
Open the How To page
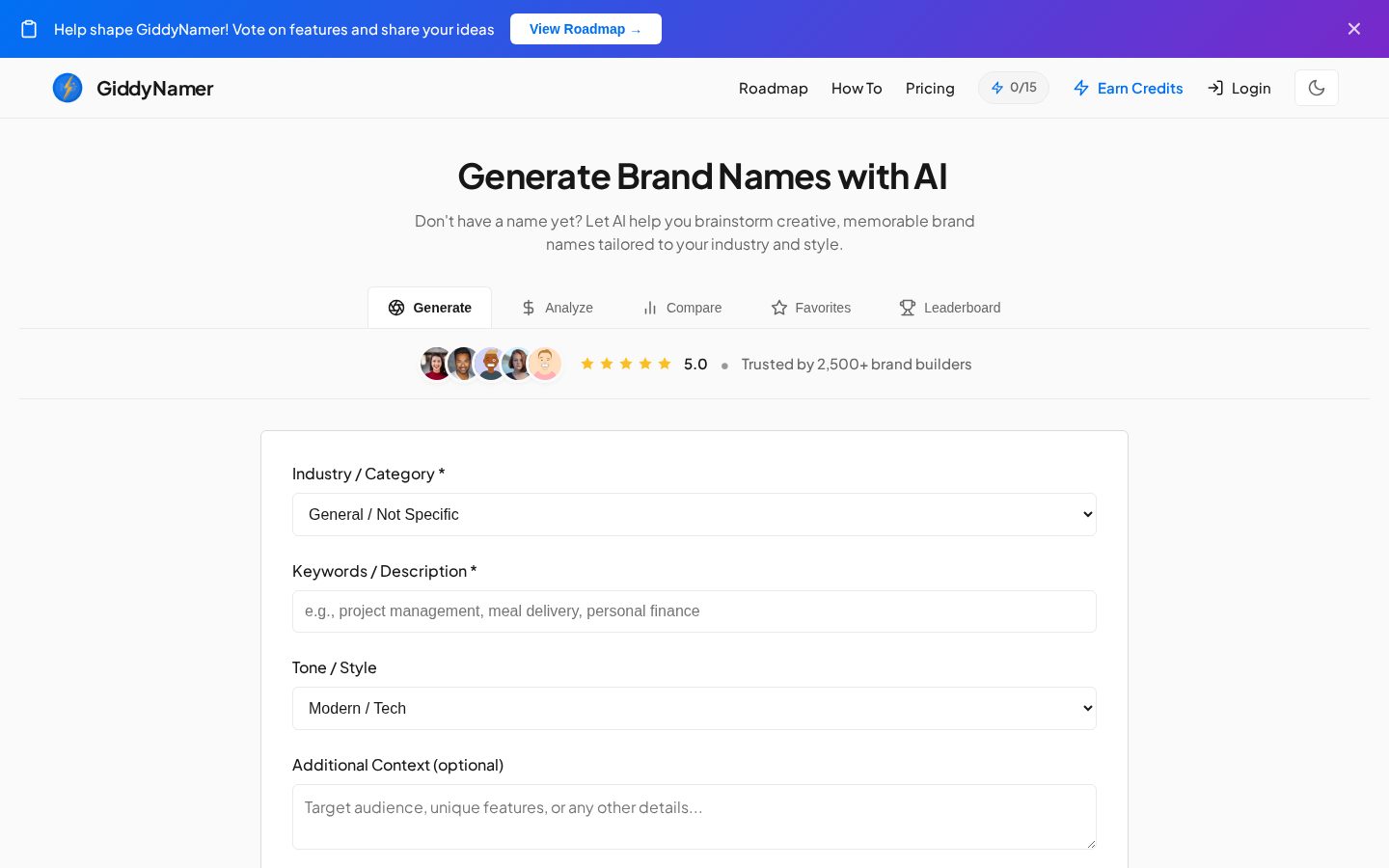(x=857, y=88)
